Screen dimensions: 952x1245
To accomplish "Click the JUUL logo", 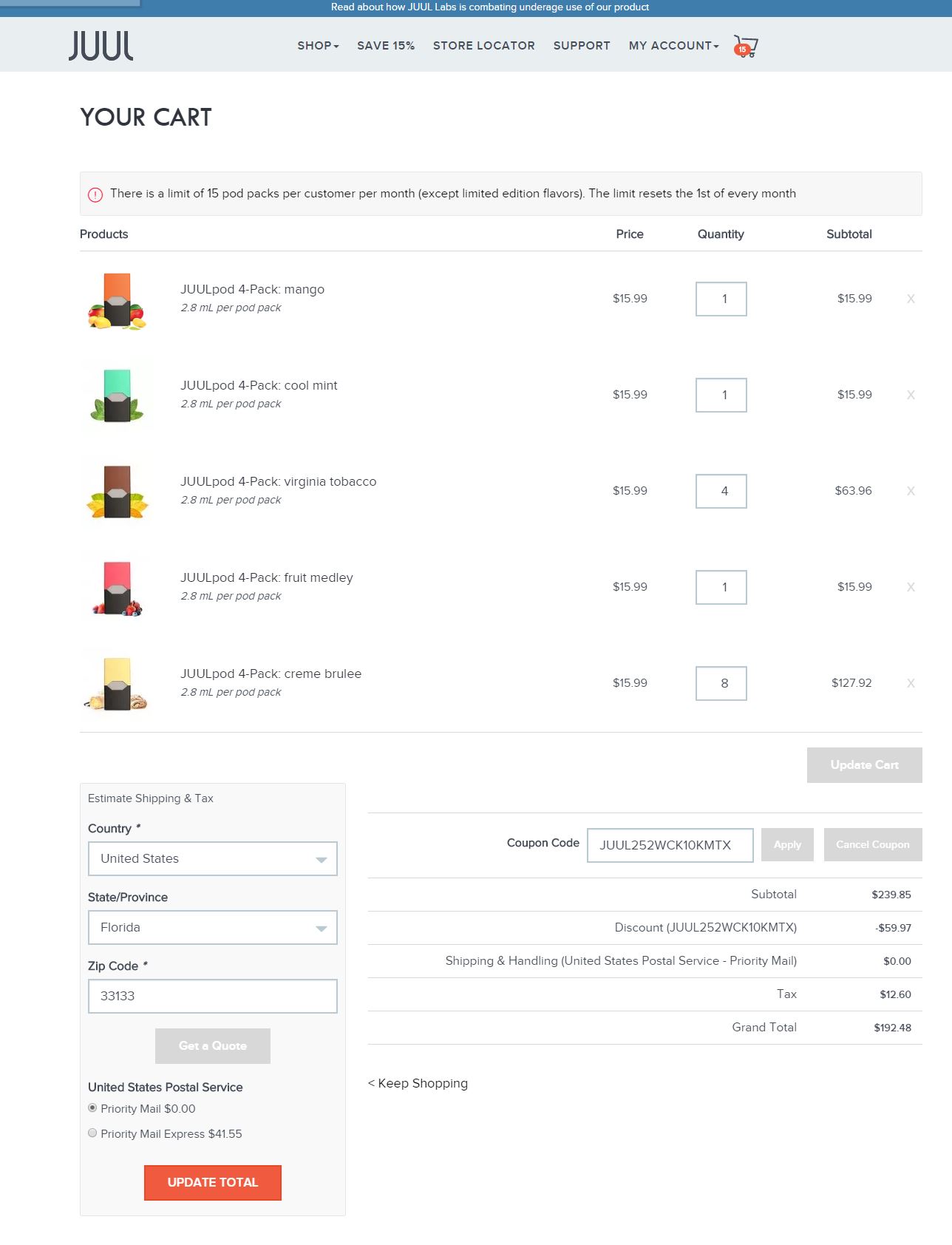I will [101, 45].
